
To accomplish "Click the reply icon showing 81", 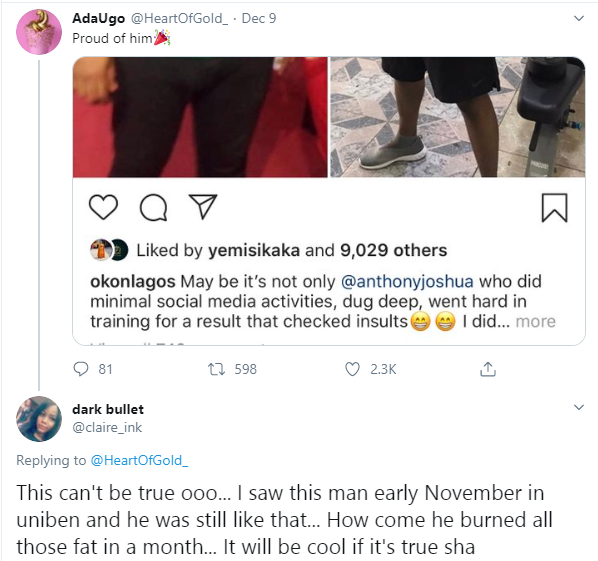I will pos(81,369).
